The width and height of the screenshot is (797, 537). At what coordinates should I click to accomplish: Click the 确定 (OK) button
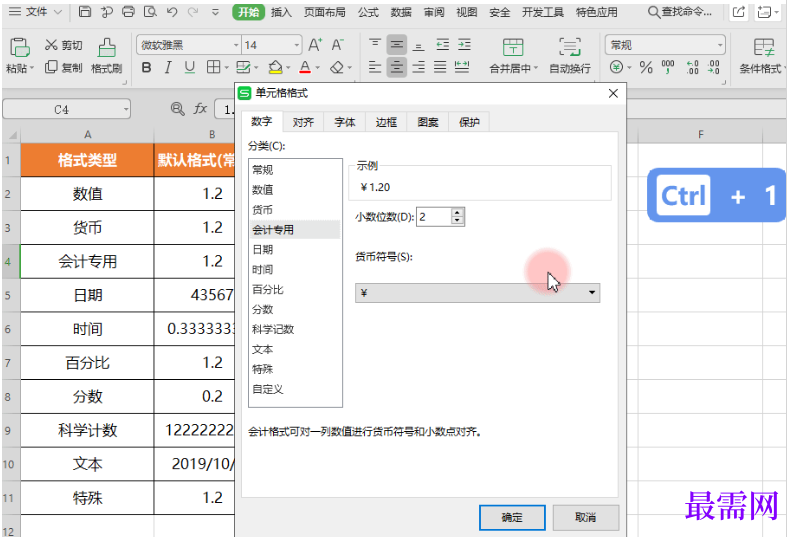point(512,517)
